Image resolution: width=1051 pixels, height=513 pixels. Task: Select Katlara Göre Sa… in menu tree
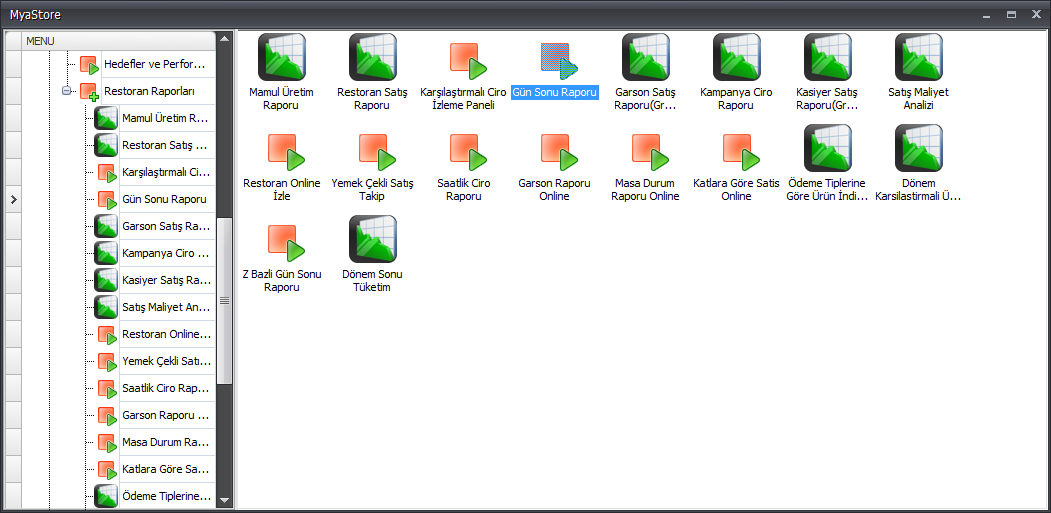coord(168,469)
